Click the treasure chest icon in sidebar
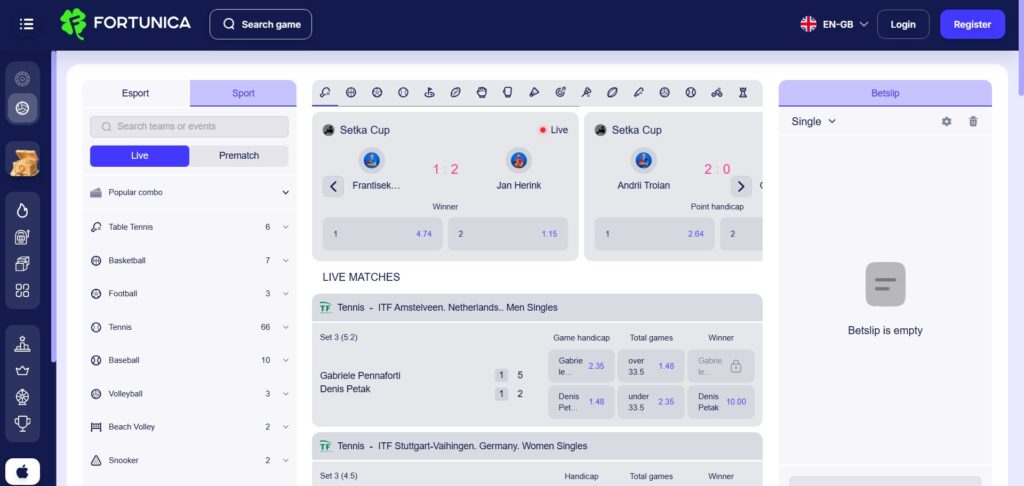This screenshot has height=486, width=1024. point(22,161)
